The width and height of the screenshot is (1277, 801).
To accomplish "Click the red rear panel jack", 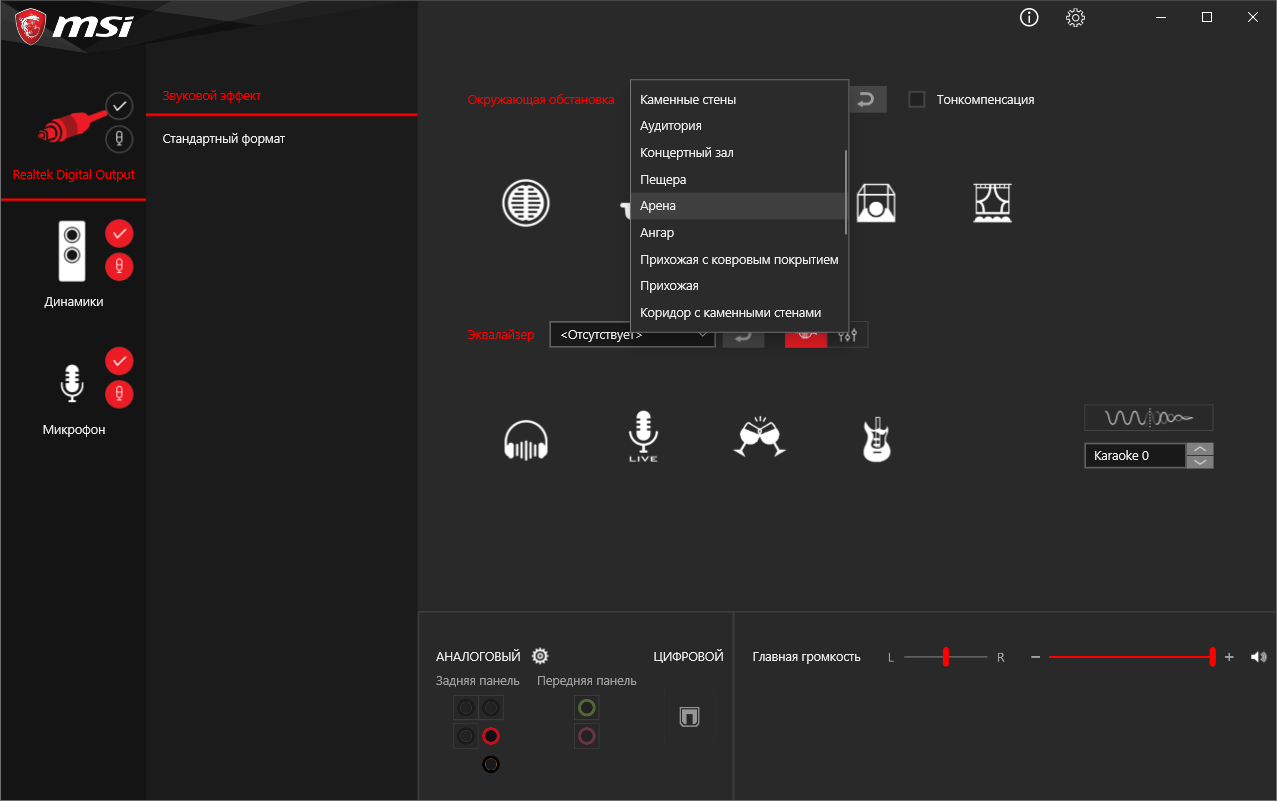I will (x=490, y=736).
